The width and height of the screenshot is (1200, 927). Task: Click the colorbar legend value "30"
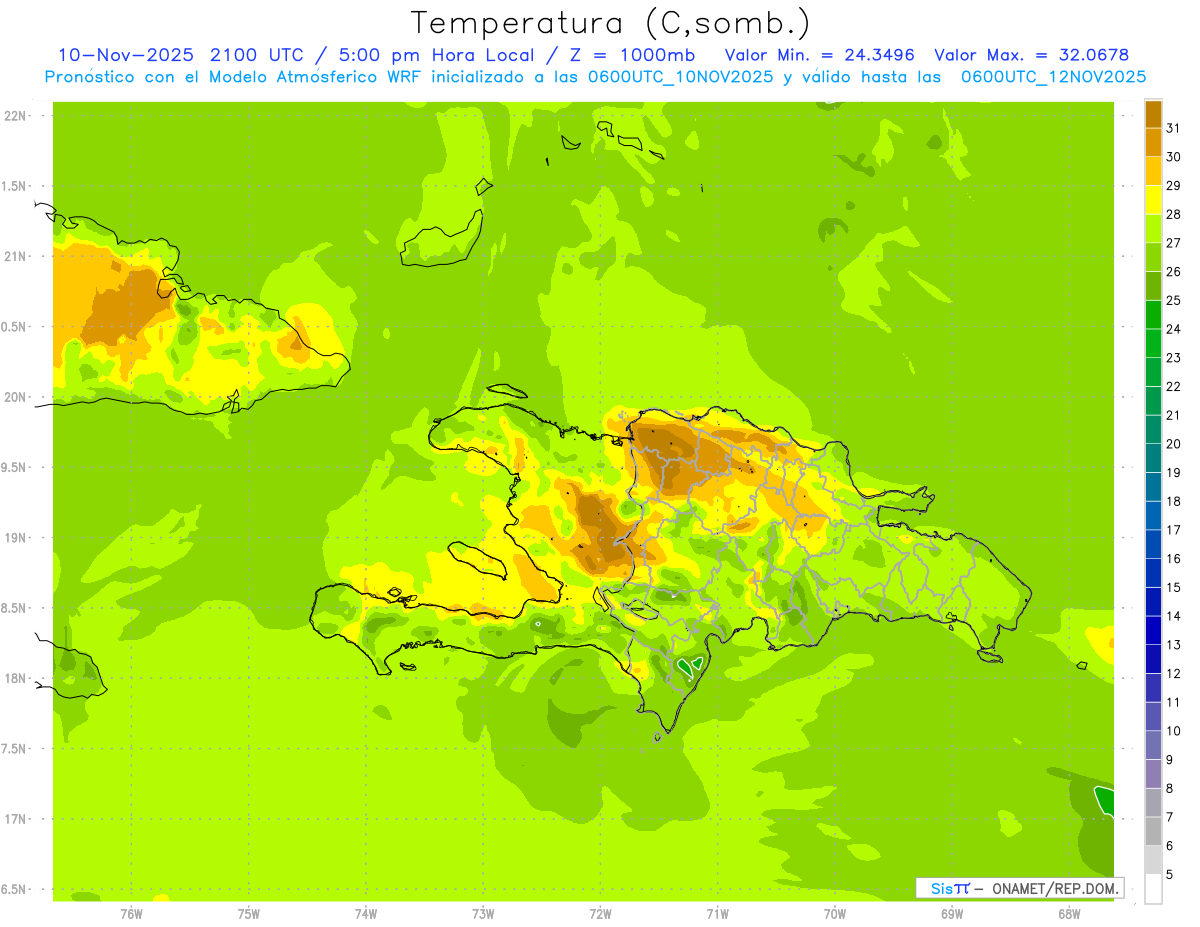pyautogui.click(x=1173, y=156)
